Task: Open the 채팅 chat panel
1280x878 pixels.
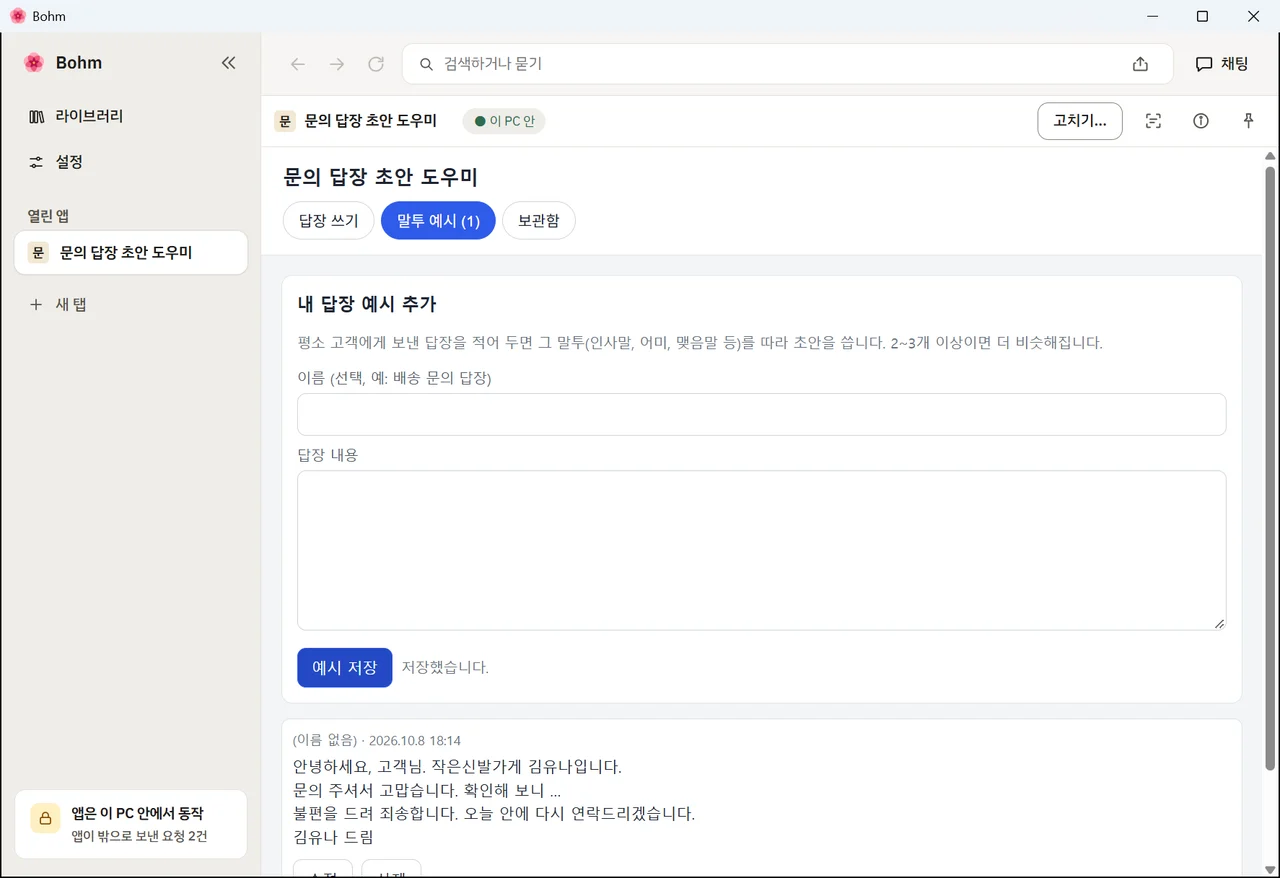Action: [x=1222, y=64]
